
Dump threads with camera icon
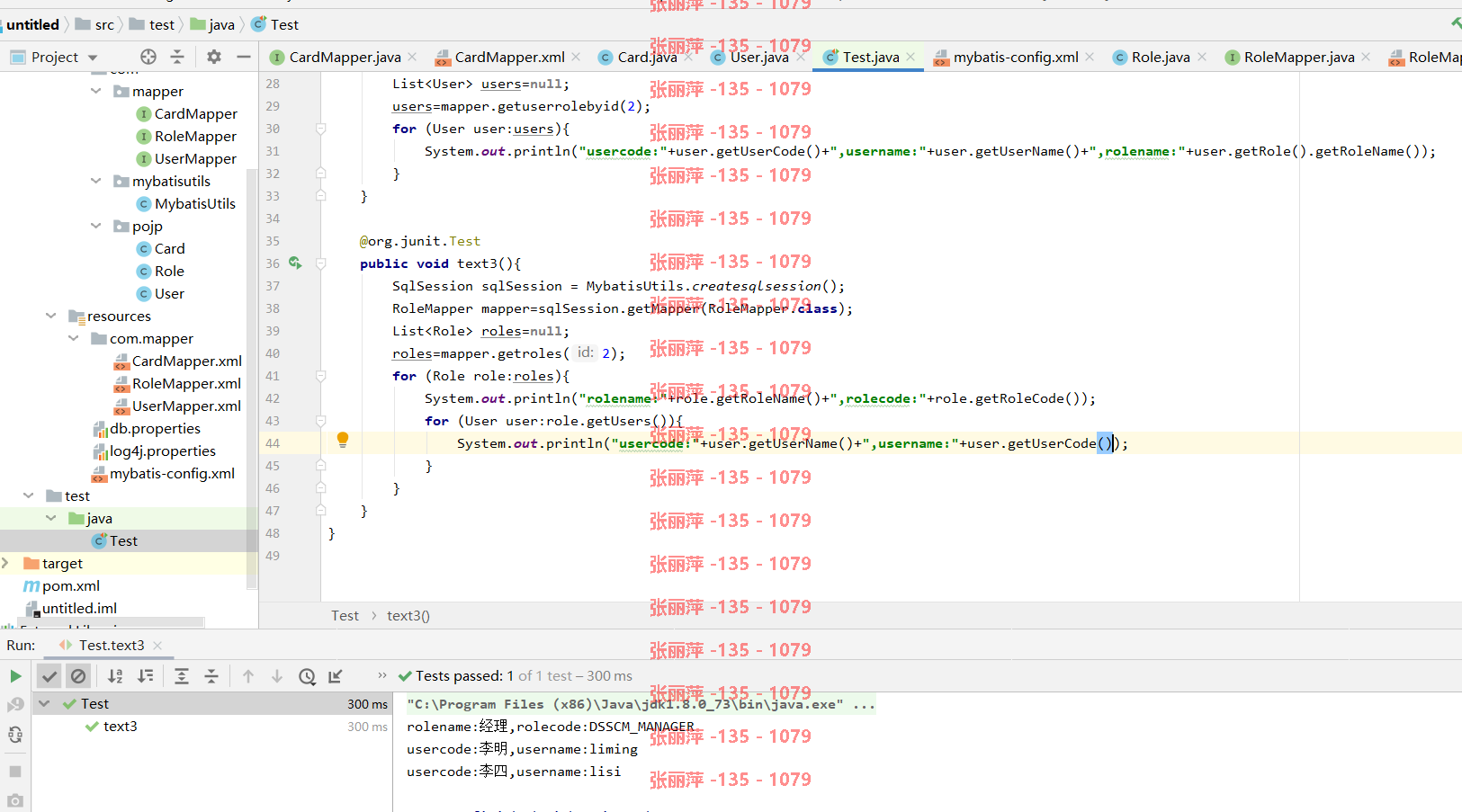coord(15,800)
